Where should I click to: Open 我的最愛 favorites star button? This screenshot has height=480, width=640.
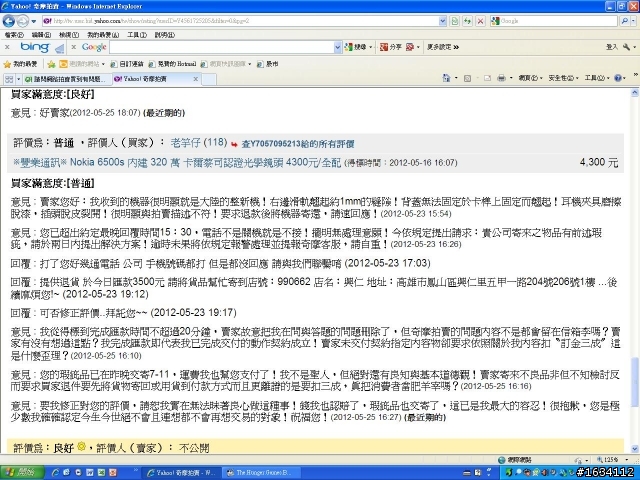[x=20, y=64]
